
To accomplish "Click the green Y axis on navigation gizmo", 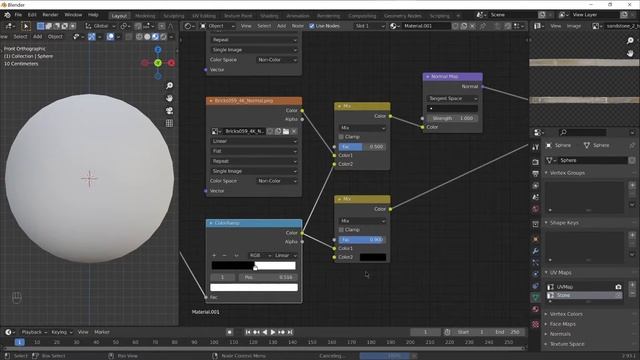I will coord(158,63).
